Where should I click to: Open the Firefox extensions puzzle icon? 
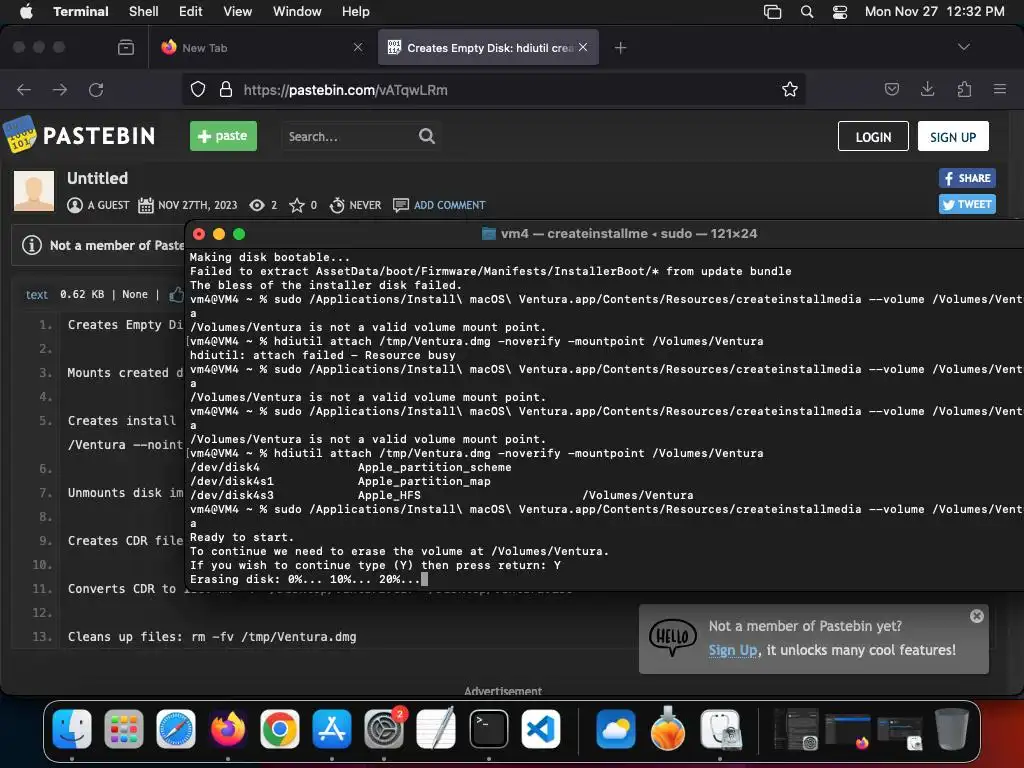(x=964, y=89)
